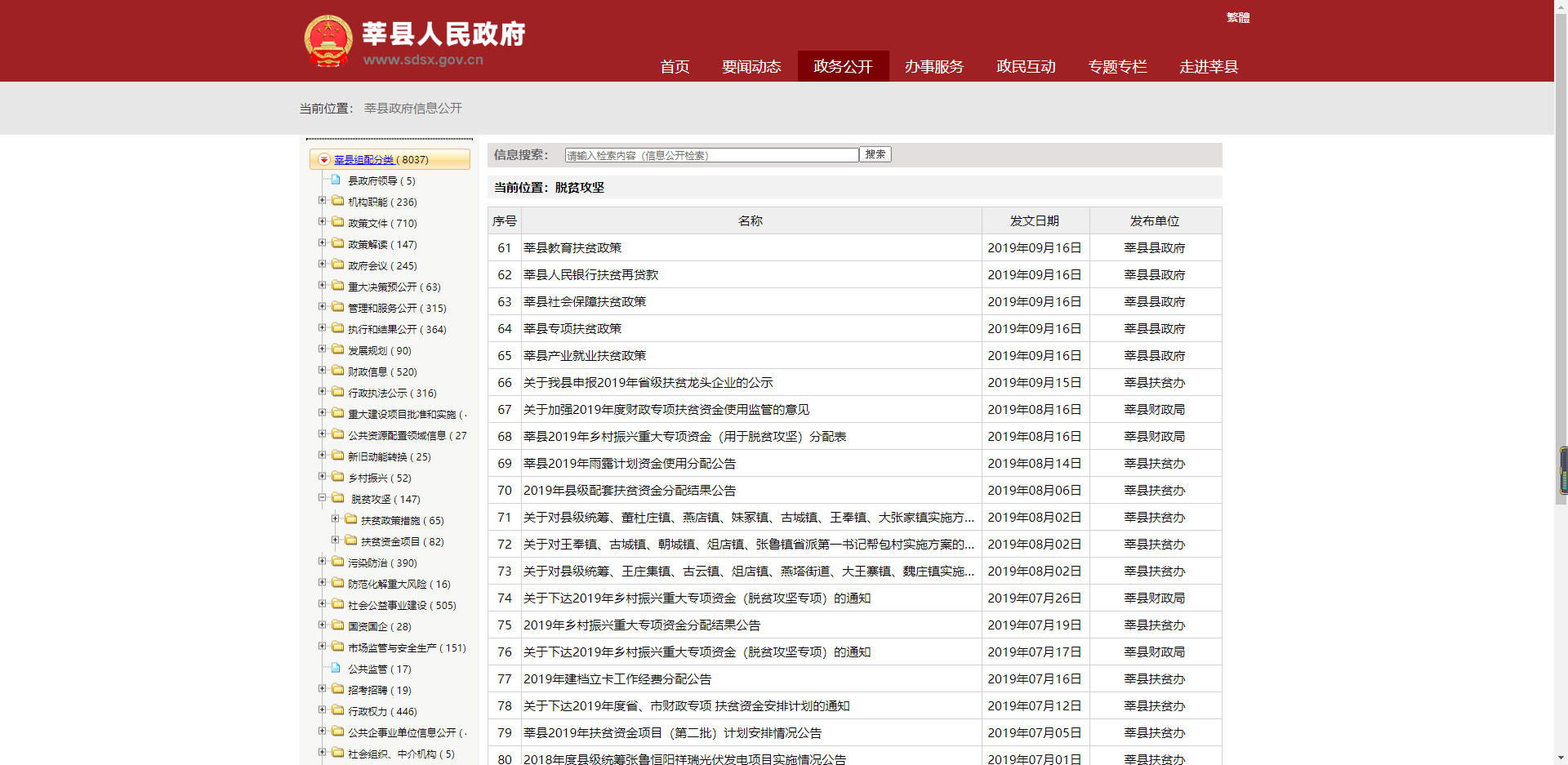Click the folder icon for 政策文件

pyautogui.click(x=337, y=222)
